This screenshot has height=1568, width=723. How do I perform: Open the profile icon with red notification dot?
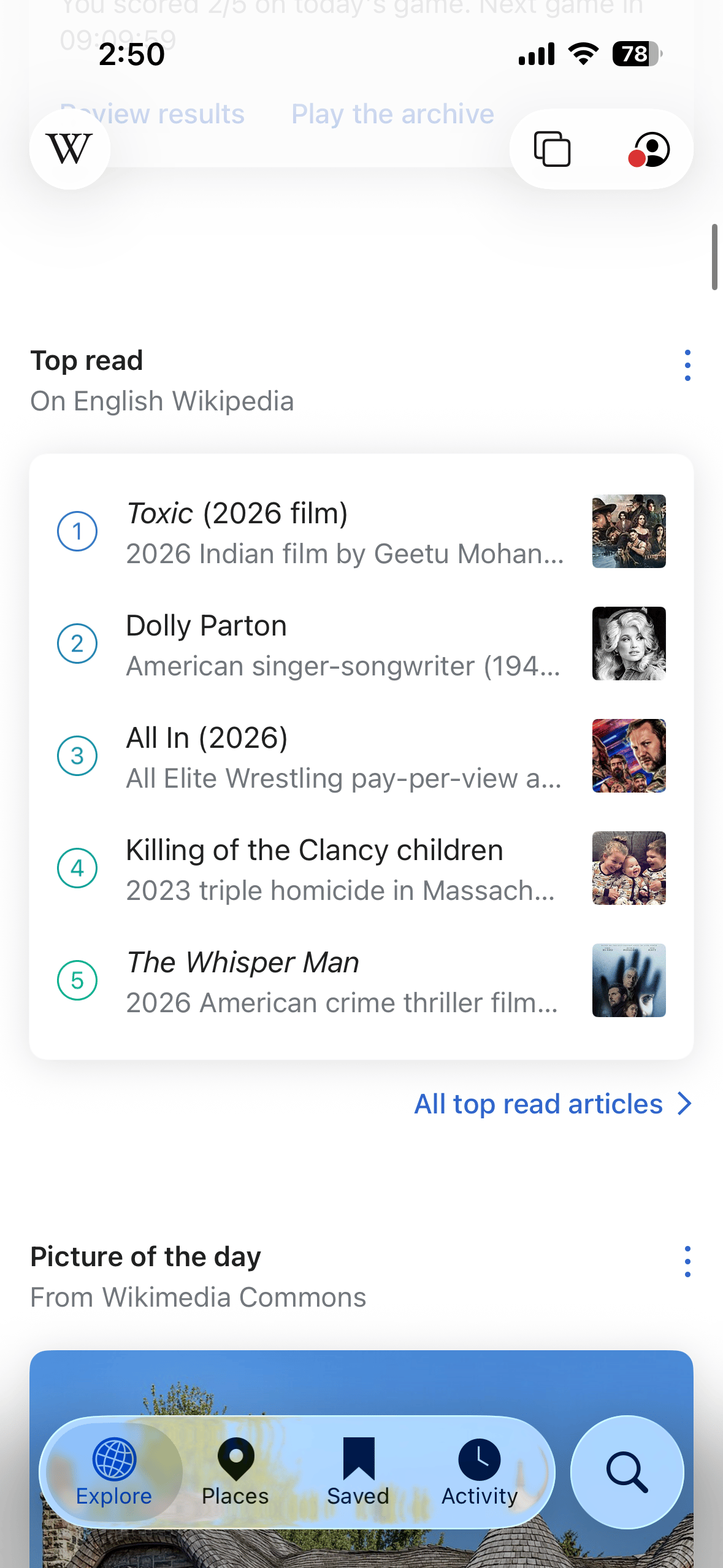tap(649, 149)
